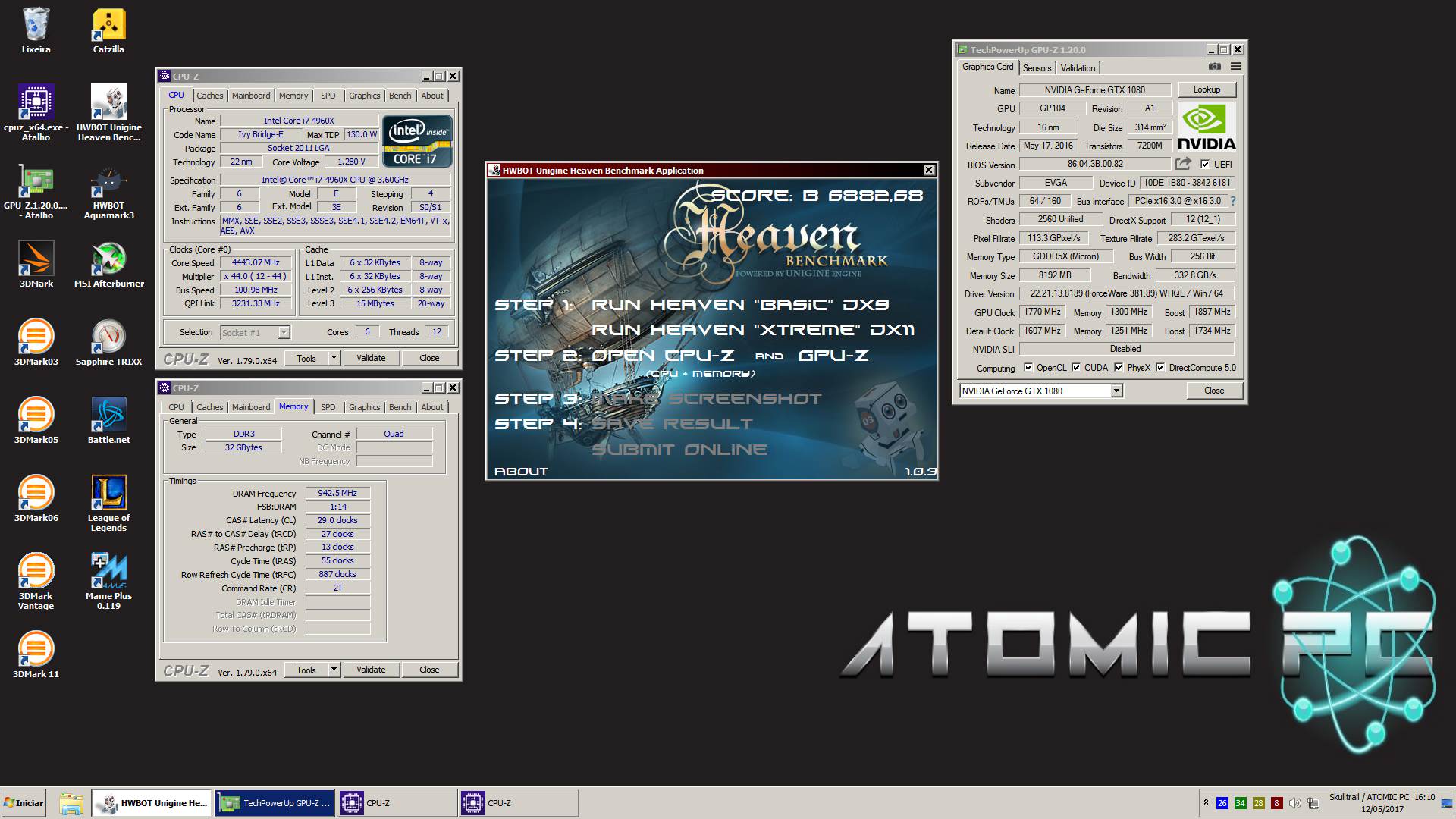Viewport: 1456px width, 819px height.
Task: Toggle the DirectCompute 5.0 checkbox
Action: point(1160,368)
